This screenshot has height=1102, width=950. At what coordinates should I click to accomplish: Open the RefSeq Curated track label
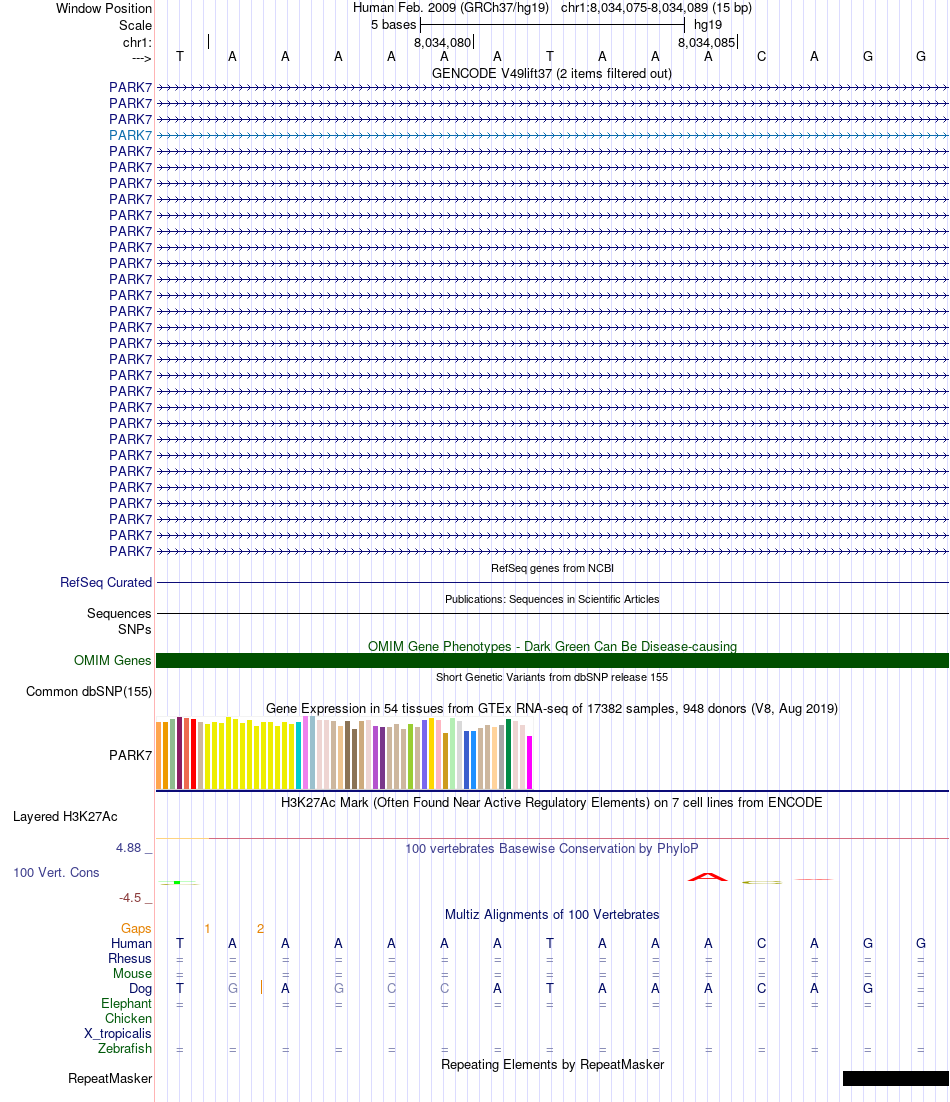pyautogui.click(x=105, y=582)
